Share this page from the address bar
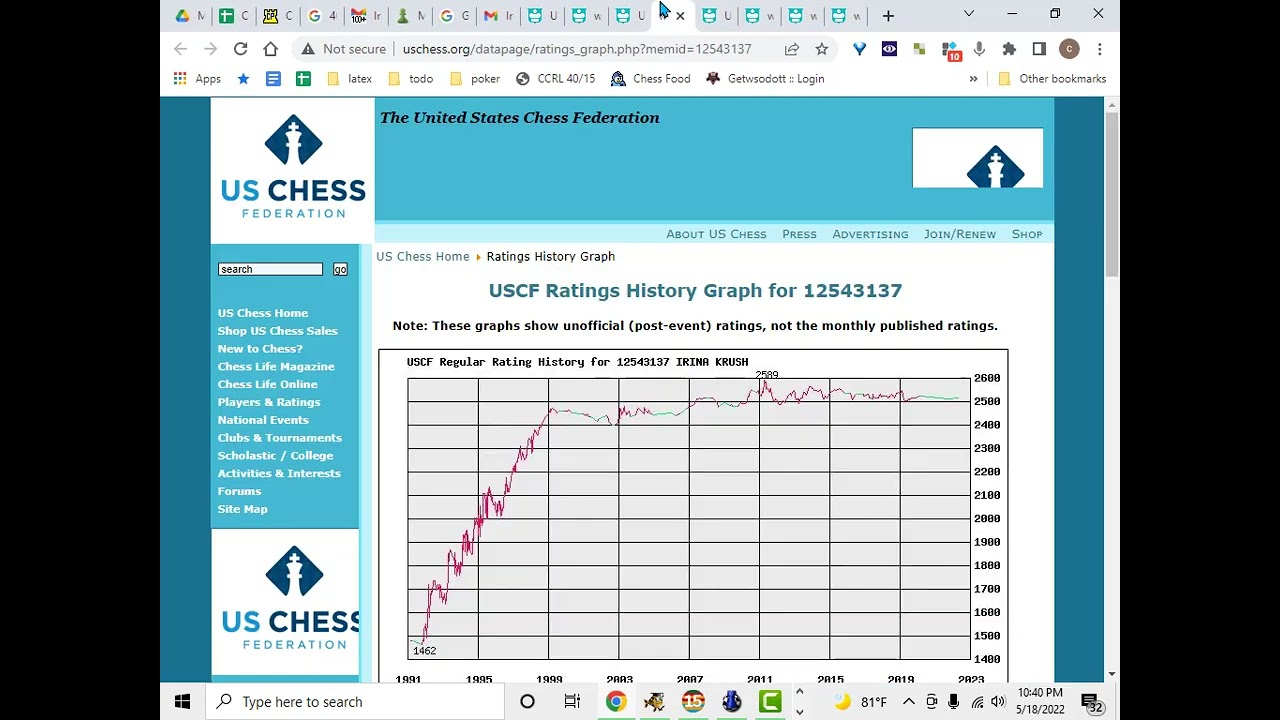The width and height of the screenshot is (1280, 720). [792, 49]
